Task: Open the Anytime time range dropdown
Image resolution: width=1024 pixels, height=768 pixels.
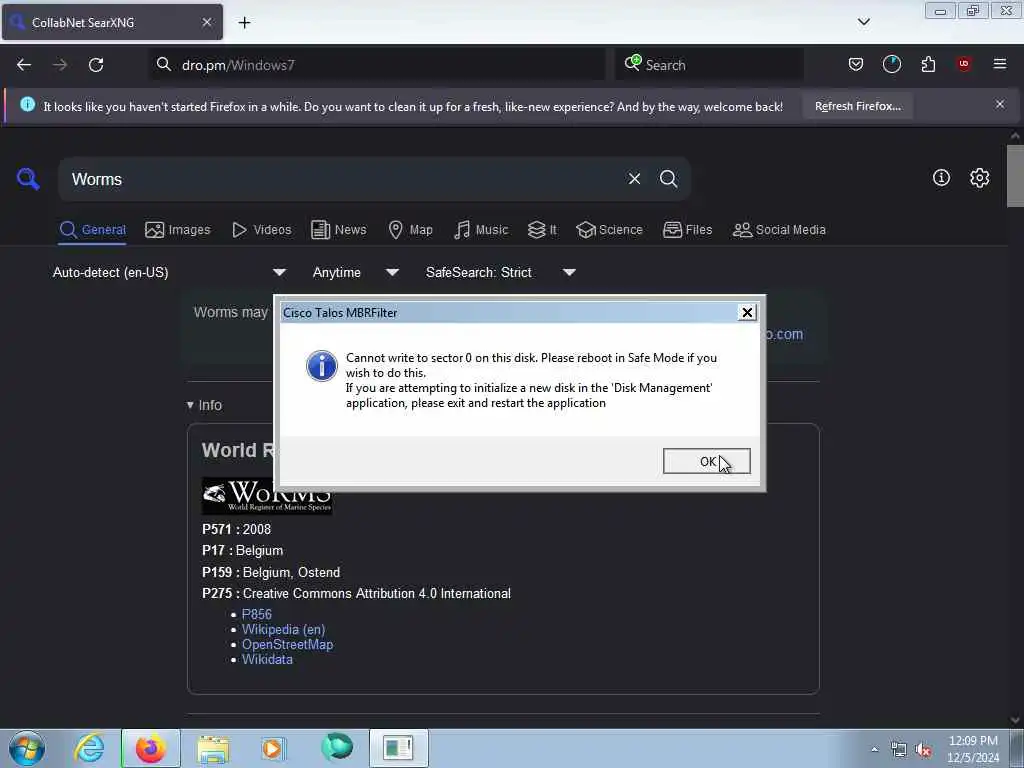Action: tap(355, 272)
